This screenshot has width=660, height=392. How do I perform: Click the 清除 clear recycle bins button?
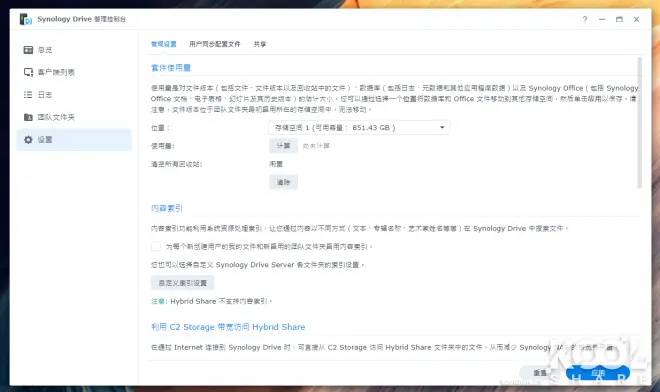283,182
